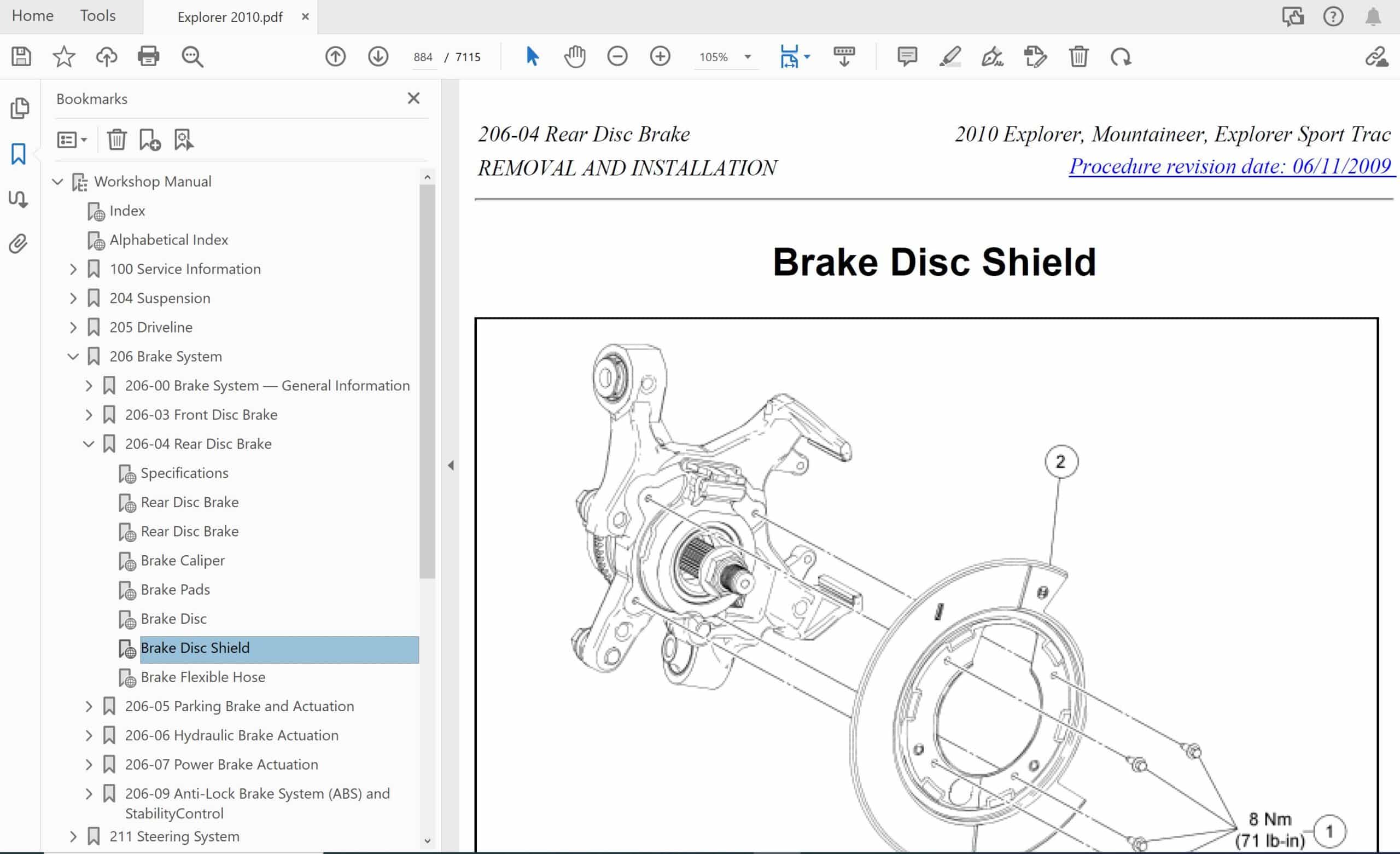Open the sign document tool
Screen dimensions: 1400x854
pos(992,57)
